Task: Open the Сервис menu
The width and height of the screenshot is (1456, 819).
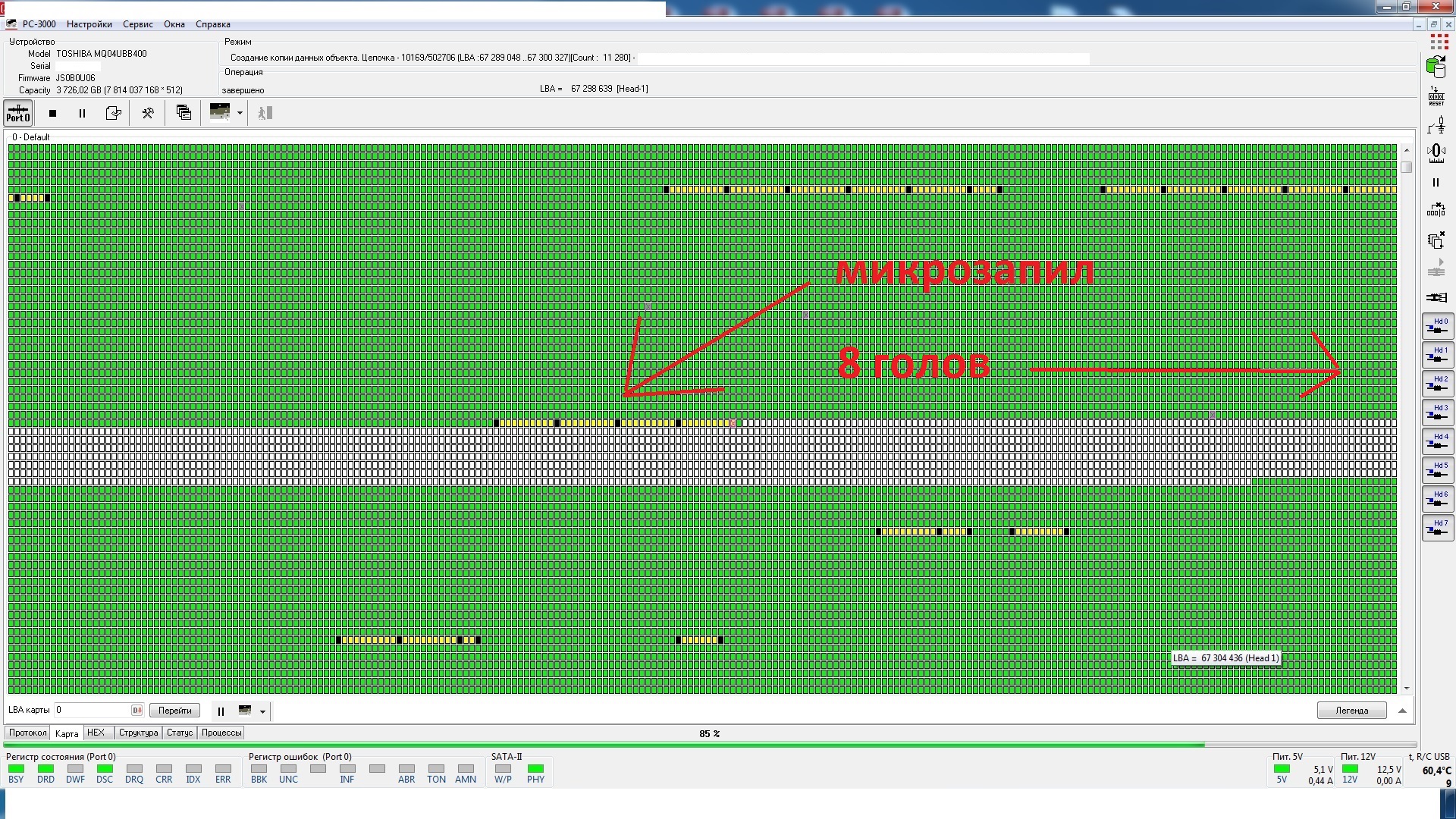Action: tap(137, 24)
